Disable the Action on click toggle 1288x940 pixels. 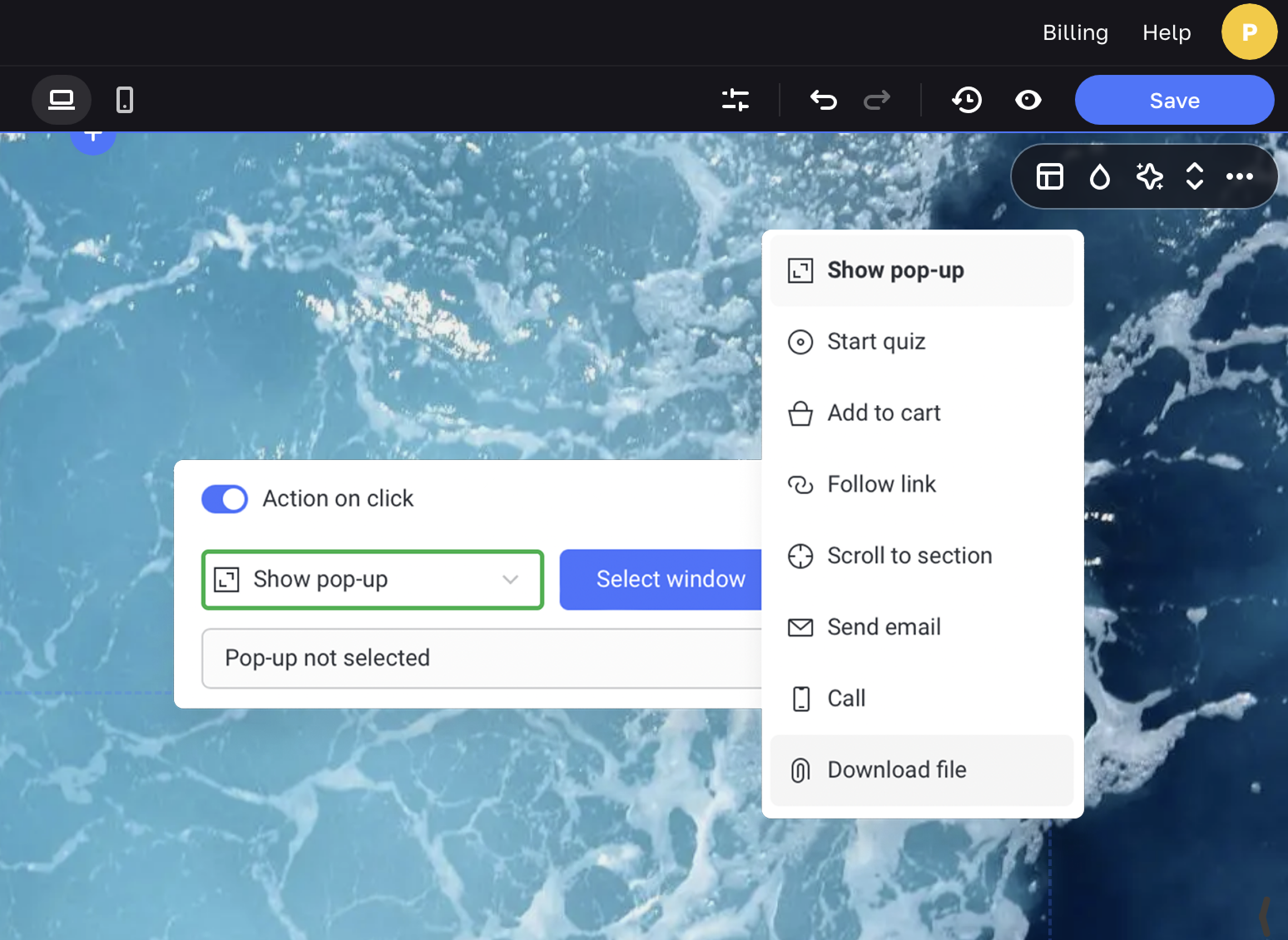pyautogui.click(x=225, y=499)
